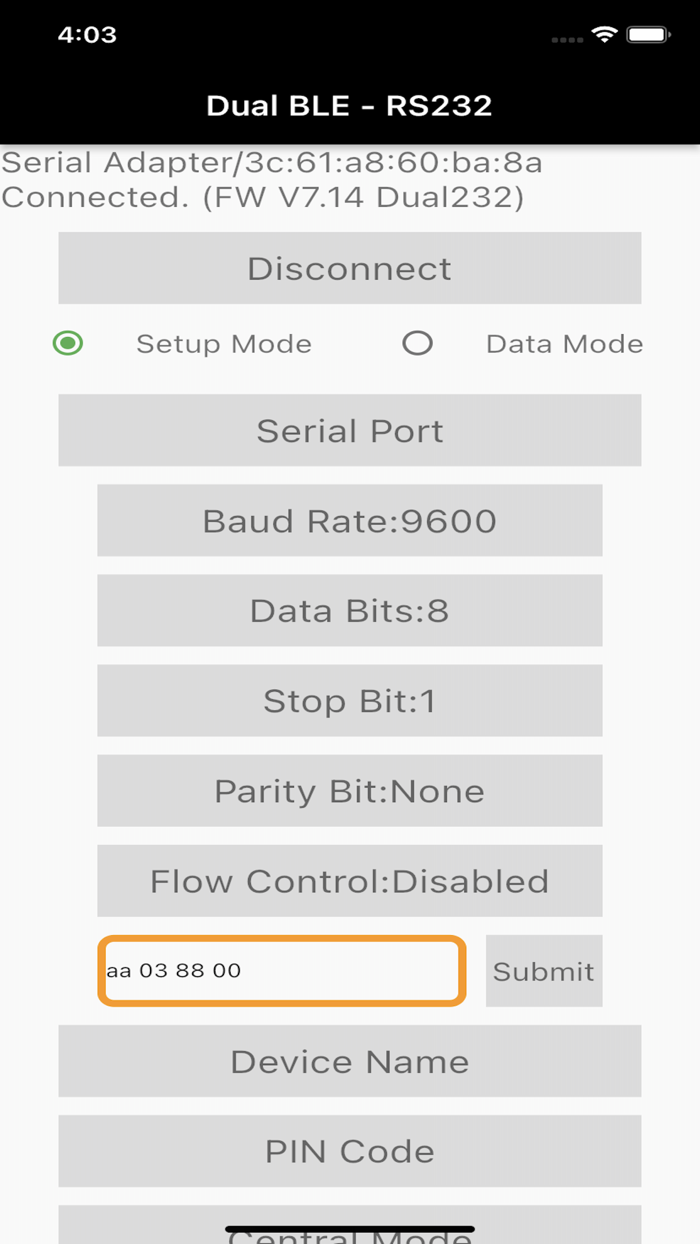
Task: Select the Setup Mode radio button
Action: pyautogui.click(x=67, y=343)
